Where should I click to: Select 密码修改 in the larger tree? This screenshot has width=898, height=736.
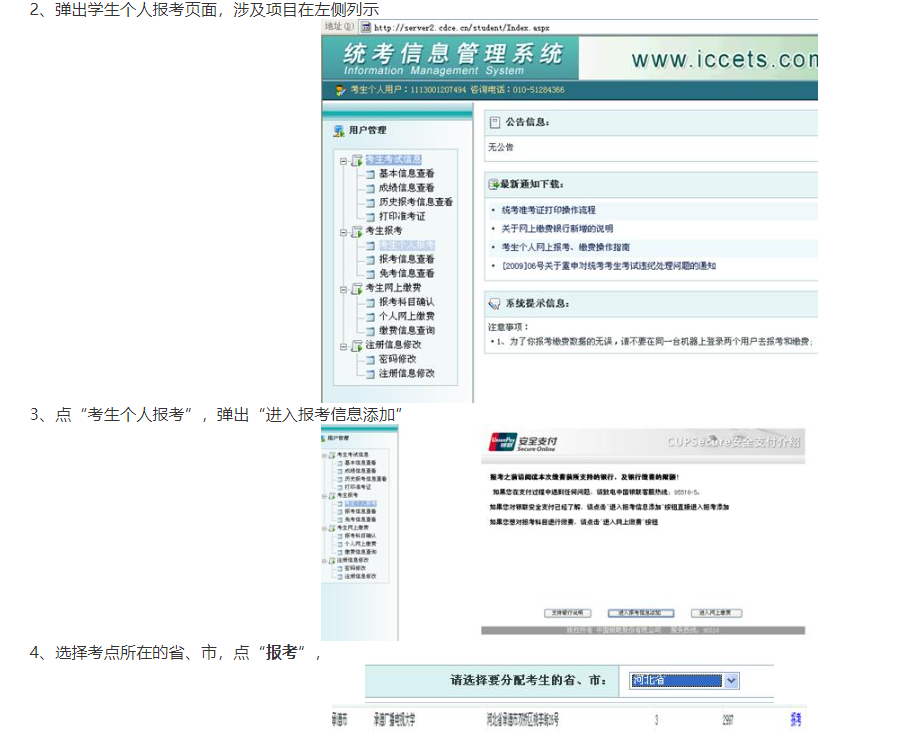(x=397, y=359)
